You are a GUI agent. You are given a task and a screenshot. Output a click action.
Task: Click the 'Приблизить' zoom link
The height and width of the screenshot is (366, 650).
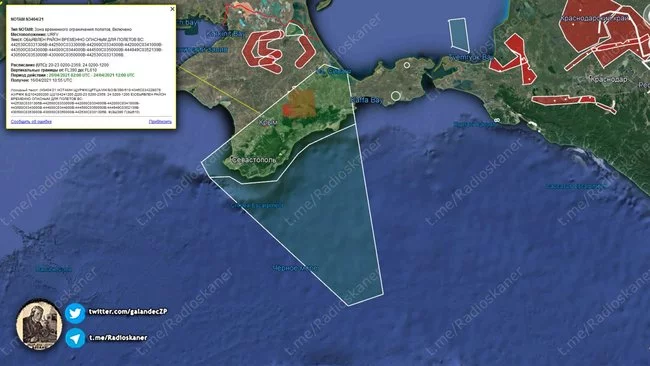(160, 122)
